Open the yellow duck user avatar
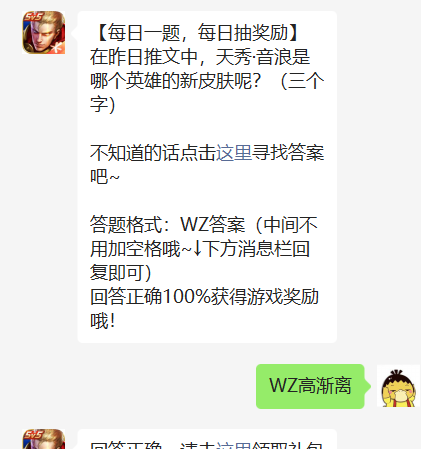Viewport: 421px width, 449px height. (x=399, y=386)
